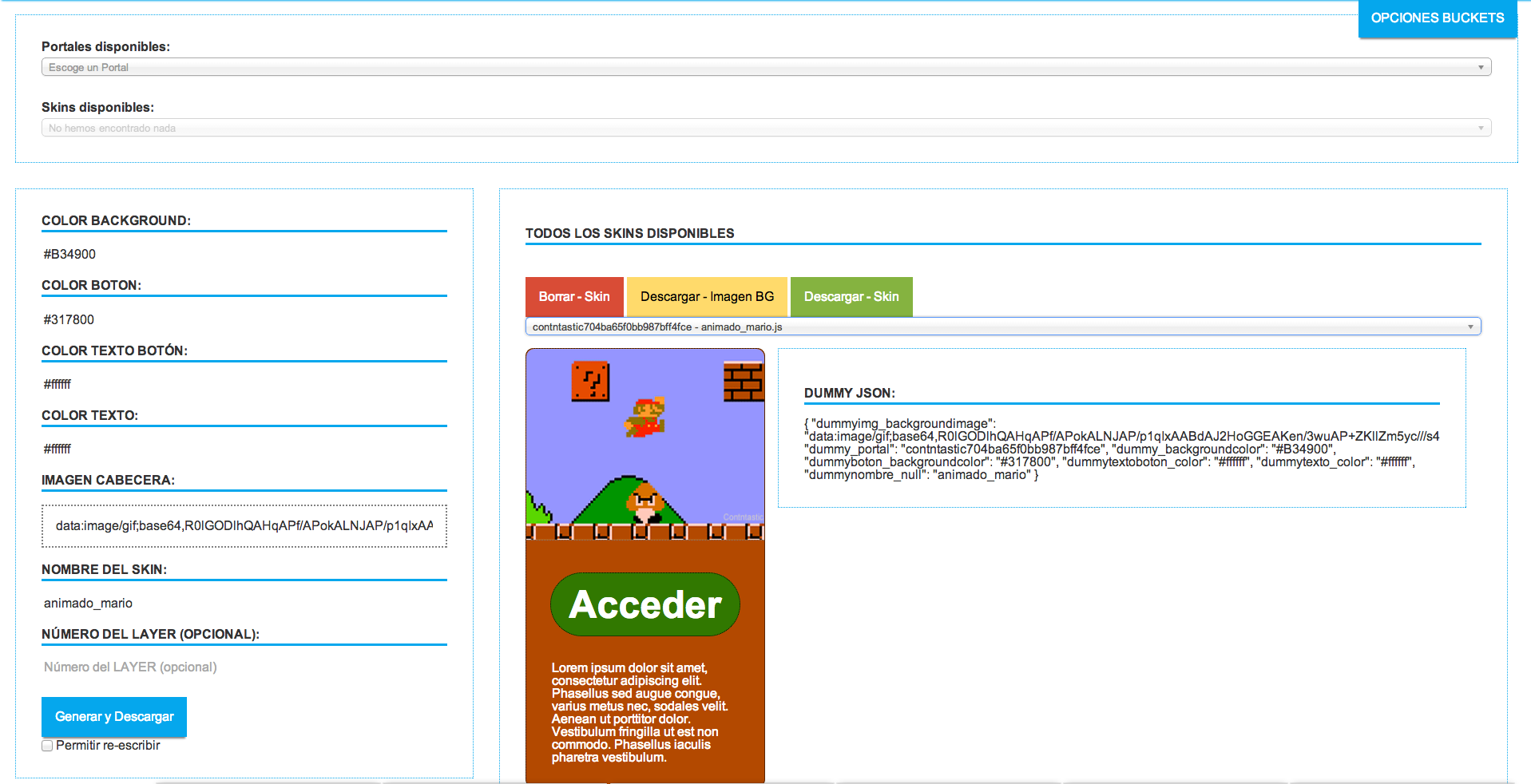The height and width of the screenshot is (784, 1531).
Task: Click the NOMBRE DEL SKIN label
Action: point(104,569)
